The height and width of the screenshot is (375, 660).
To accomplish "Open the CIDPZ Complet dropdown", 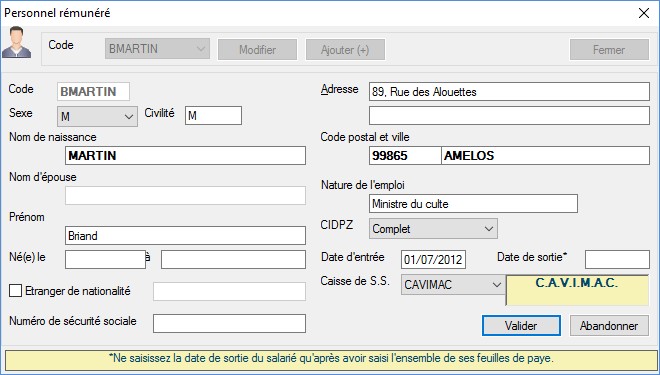I will pyautogui.click(x=433, y=229).
